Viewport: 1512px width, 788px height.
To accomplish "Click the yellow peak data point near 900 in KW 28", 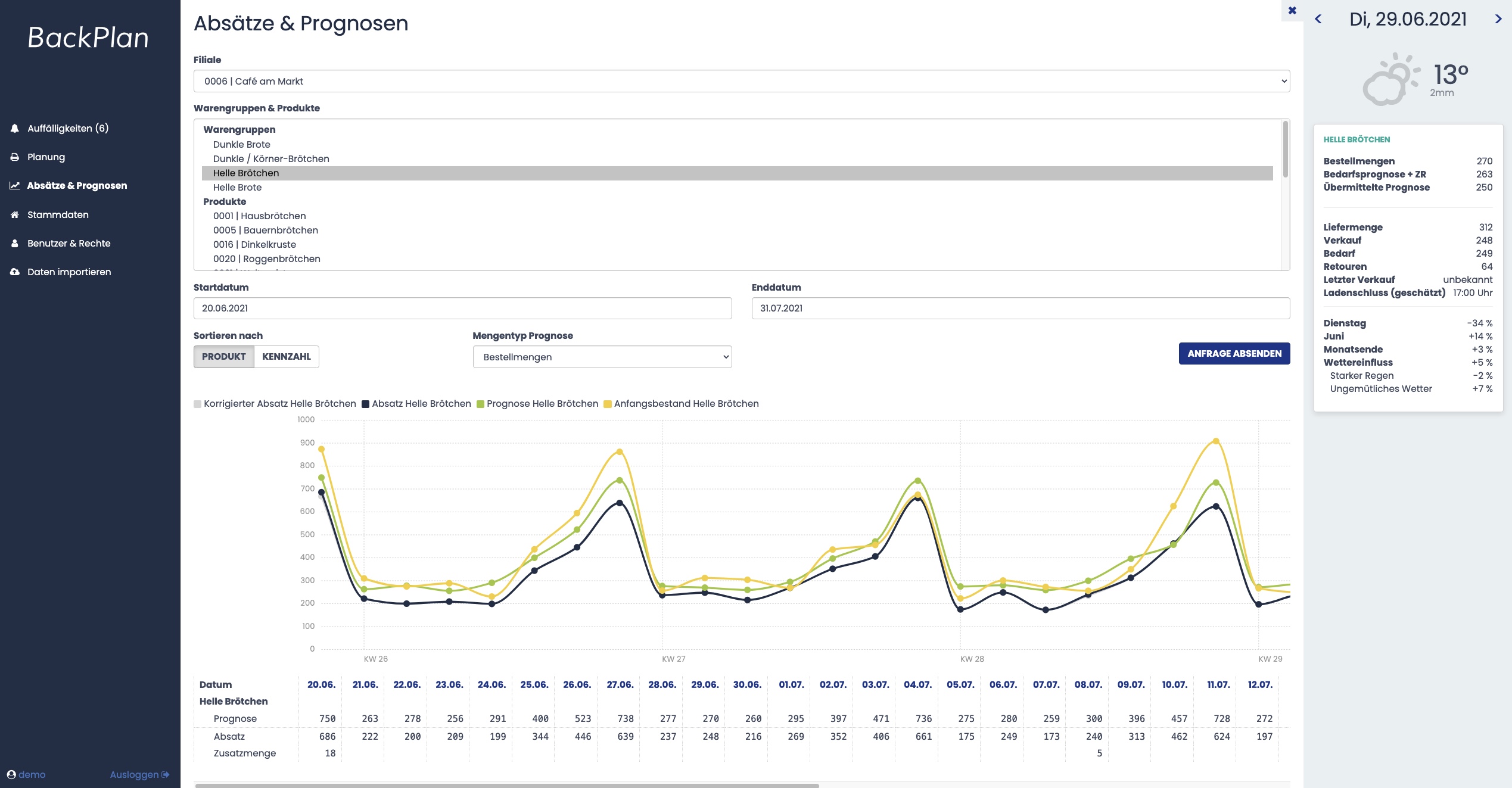I will (x=1216, y=441).
